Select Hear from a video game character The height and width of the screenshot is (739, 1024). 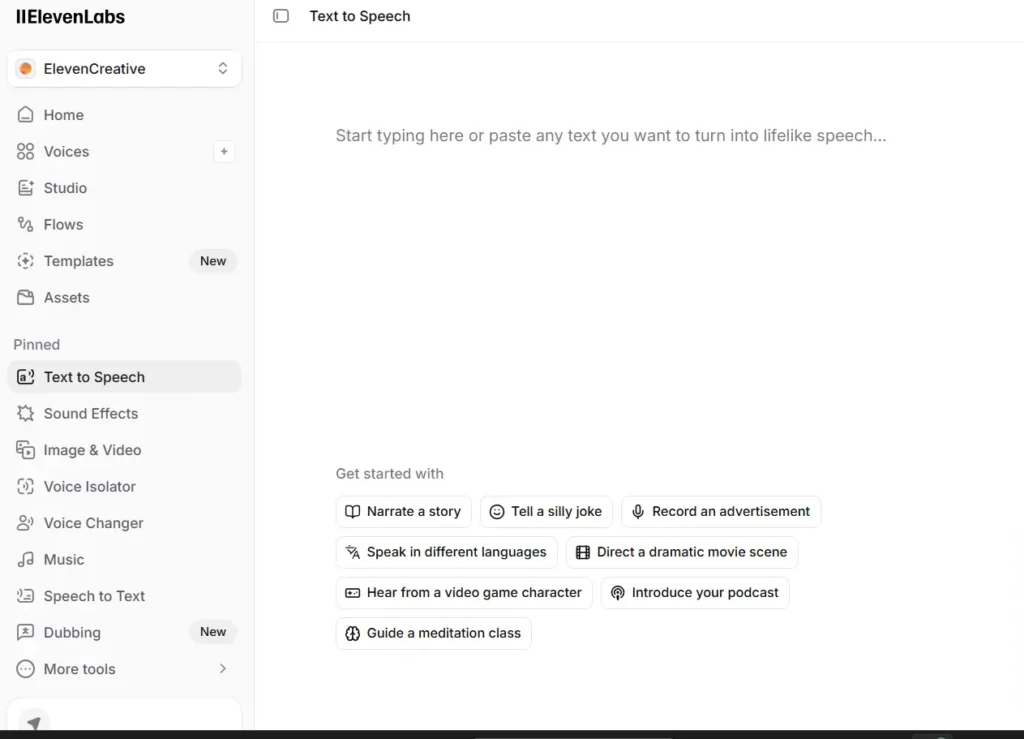[464, 593]
